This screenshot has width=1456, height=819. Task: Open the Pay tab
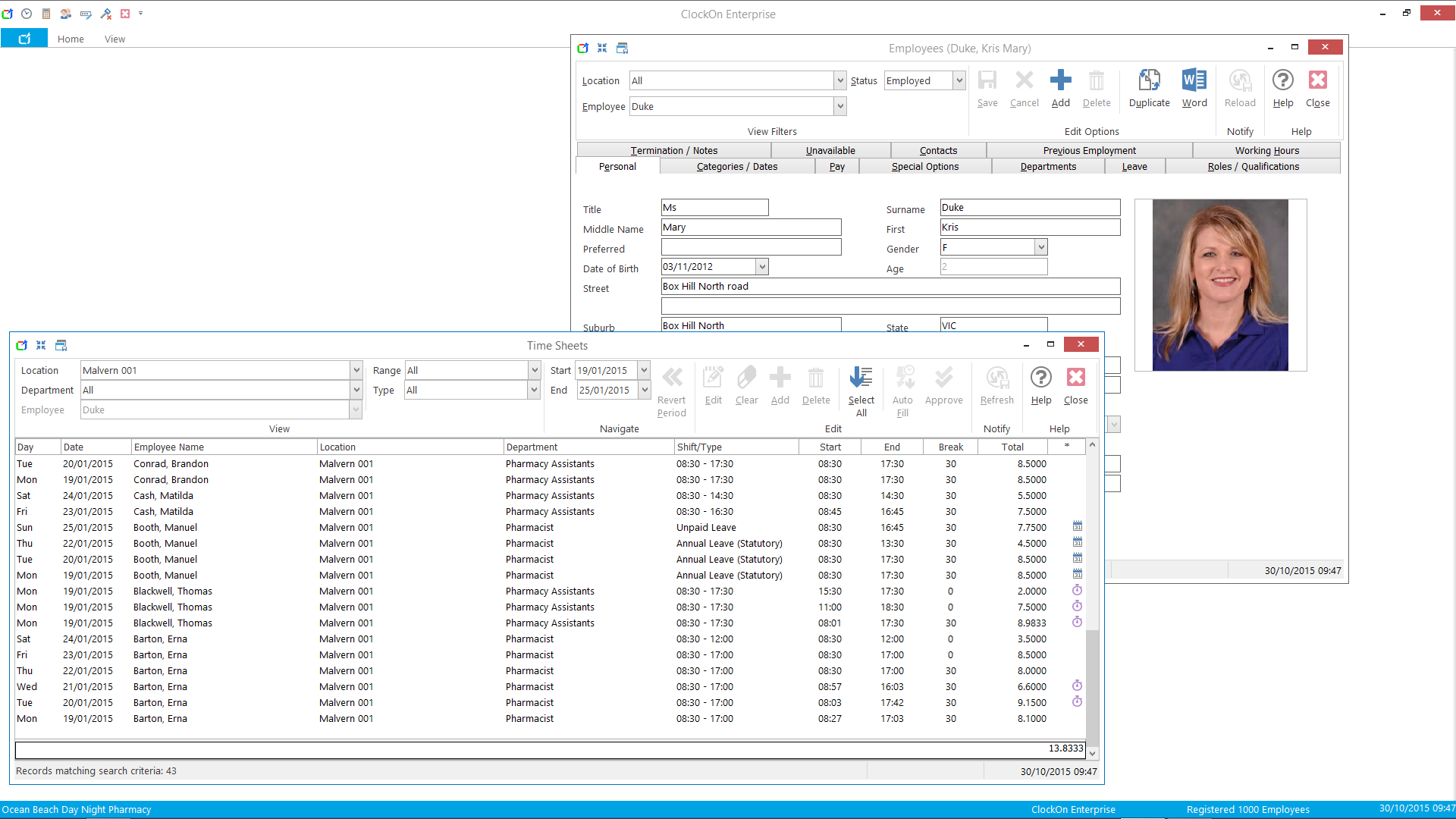click(x=836, y=167)
